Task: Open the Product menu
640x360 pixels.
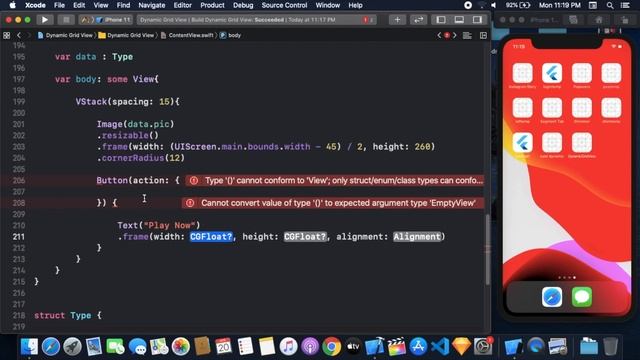Action: click(x=212, y=5)
